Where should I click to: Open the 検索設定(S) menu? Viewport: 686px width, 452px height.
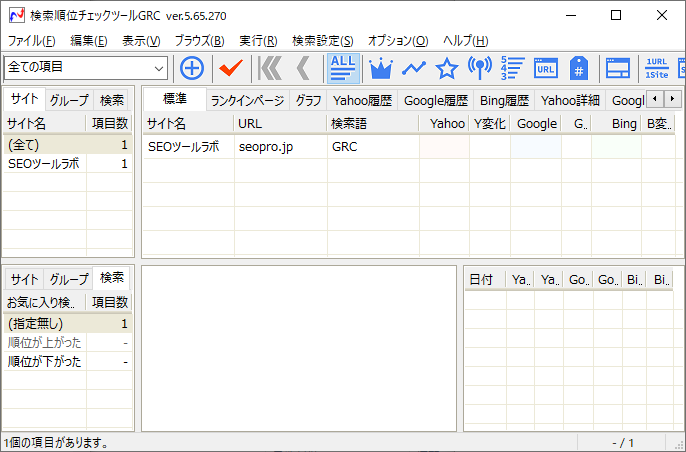pos(322,41)
